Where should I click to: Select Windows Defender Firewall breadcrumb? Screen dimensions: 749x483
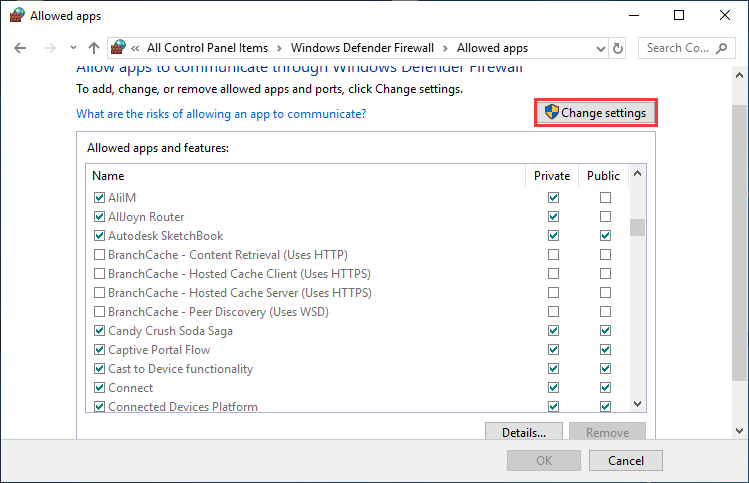[362, 48]
